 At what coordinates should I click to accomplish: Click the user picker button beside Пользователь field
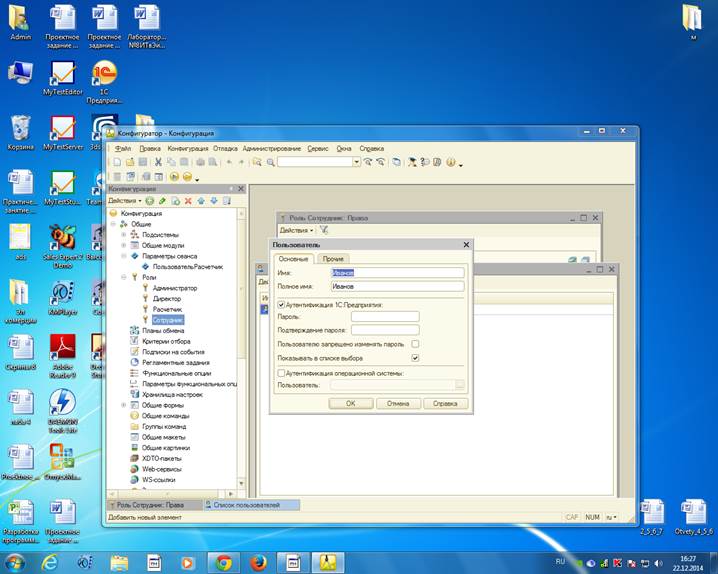(460, 385)
